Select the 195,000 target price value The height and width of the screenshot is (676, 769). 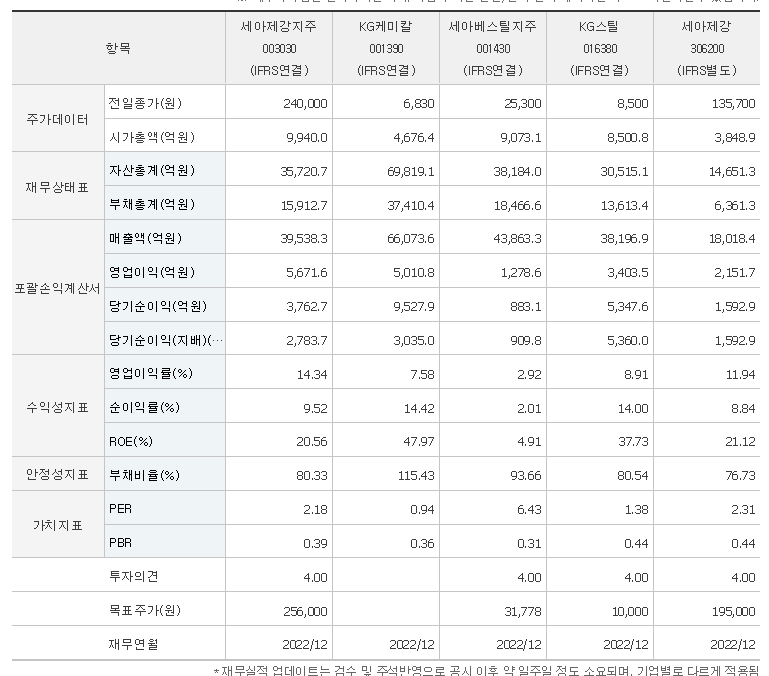click(734, 612)
